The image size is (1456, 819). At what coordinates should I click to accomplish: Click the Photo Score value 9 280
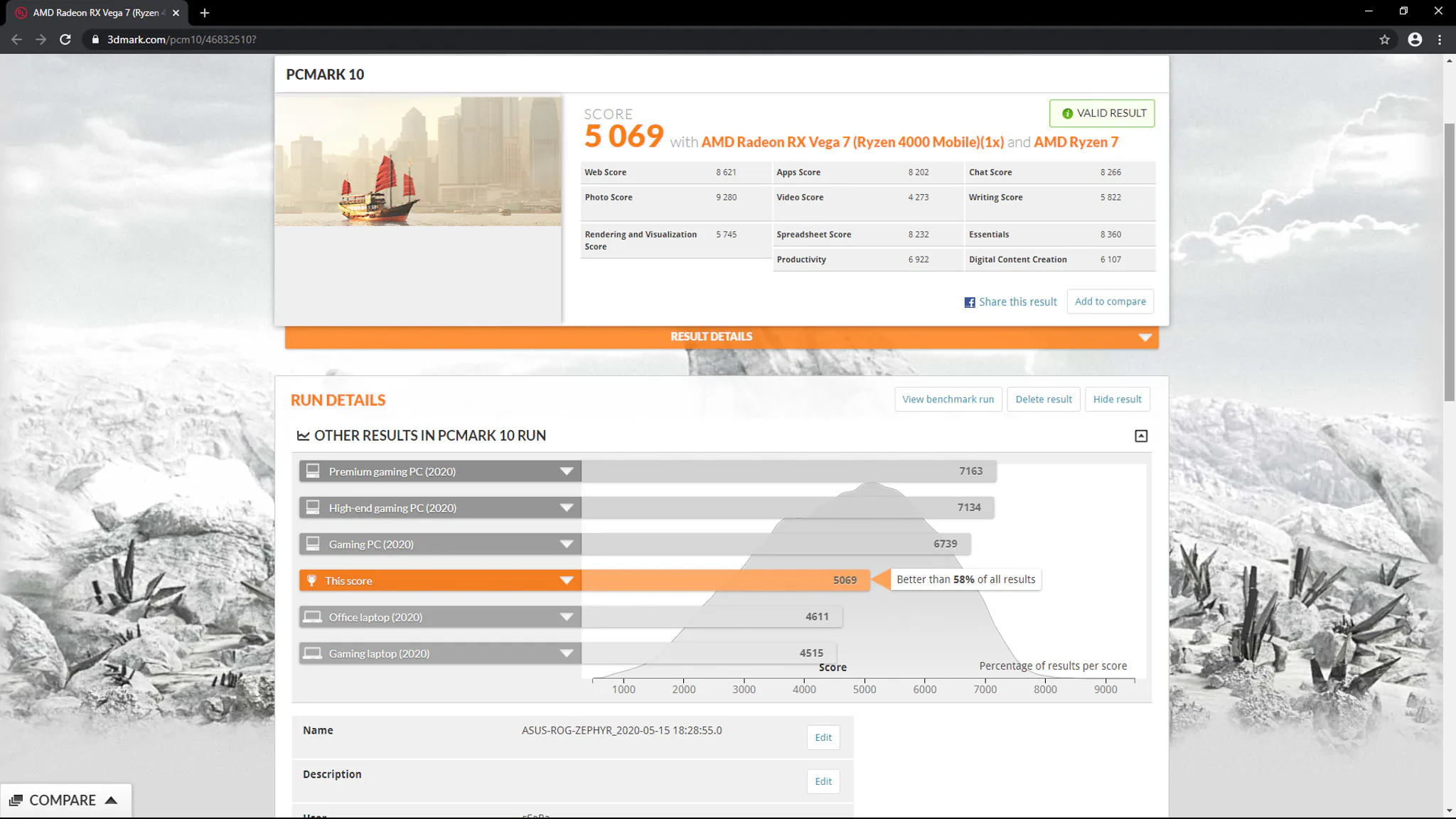point(726,198)
